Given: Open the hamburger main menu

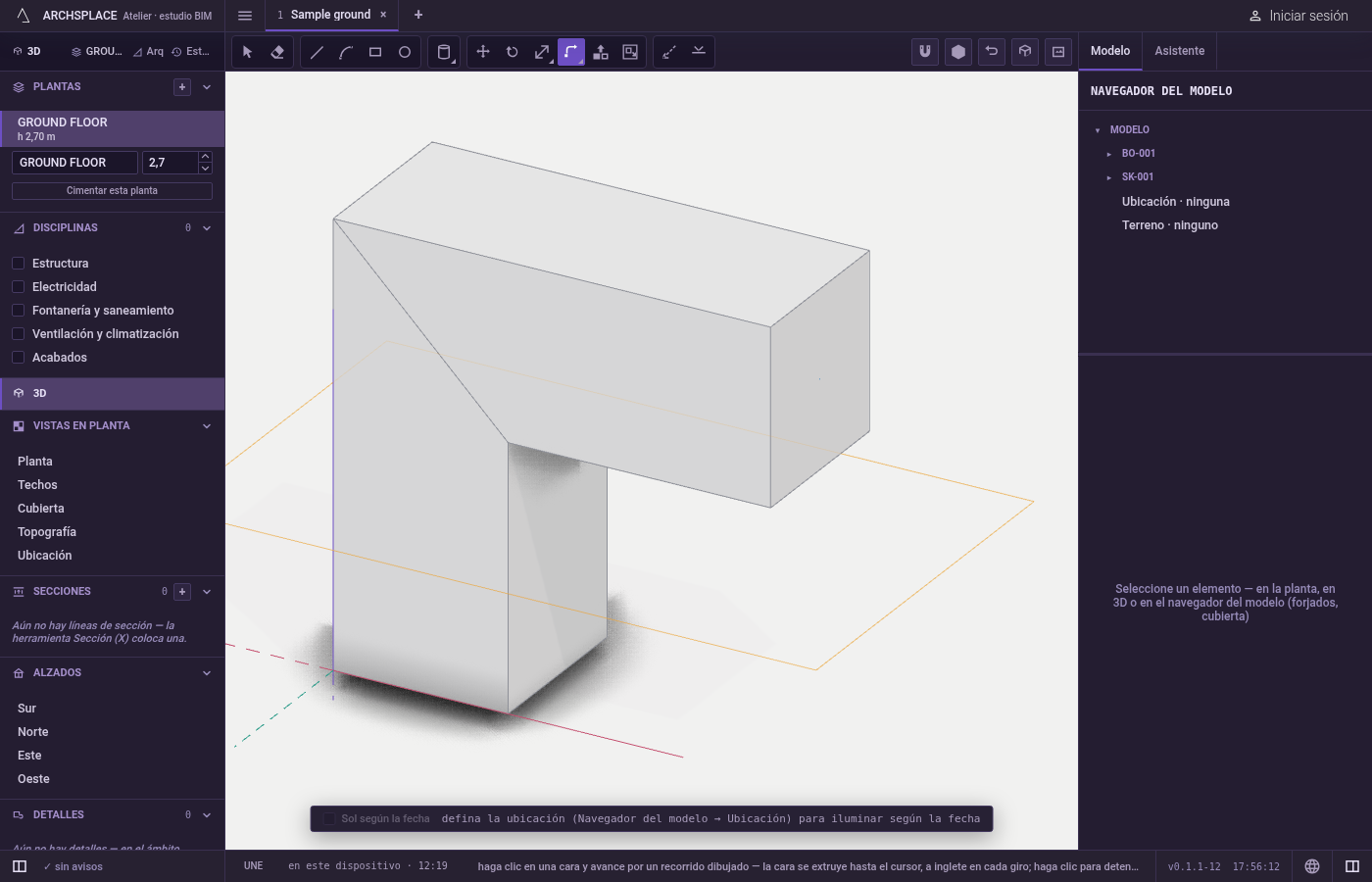Looking at the screenshot, I should tap(245, 16).
